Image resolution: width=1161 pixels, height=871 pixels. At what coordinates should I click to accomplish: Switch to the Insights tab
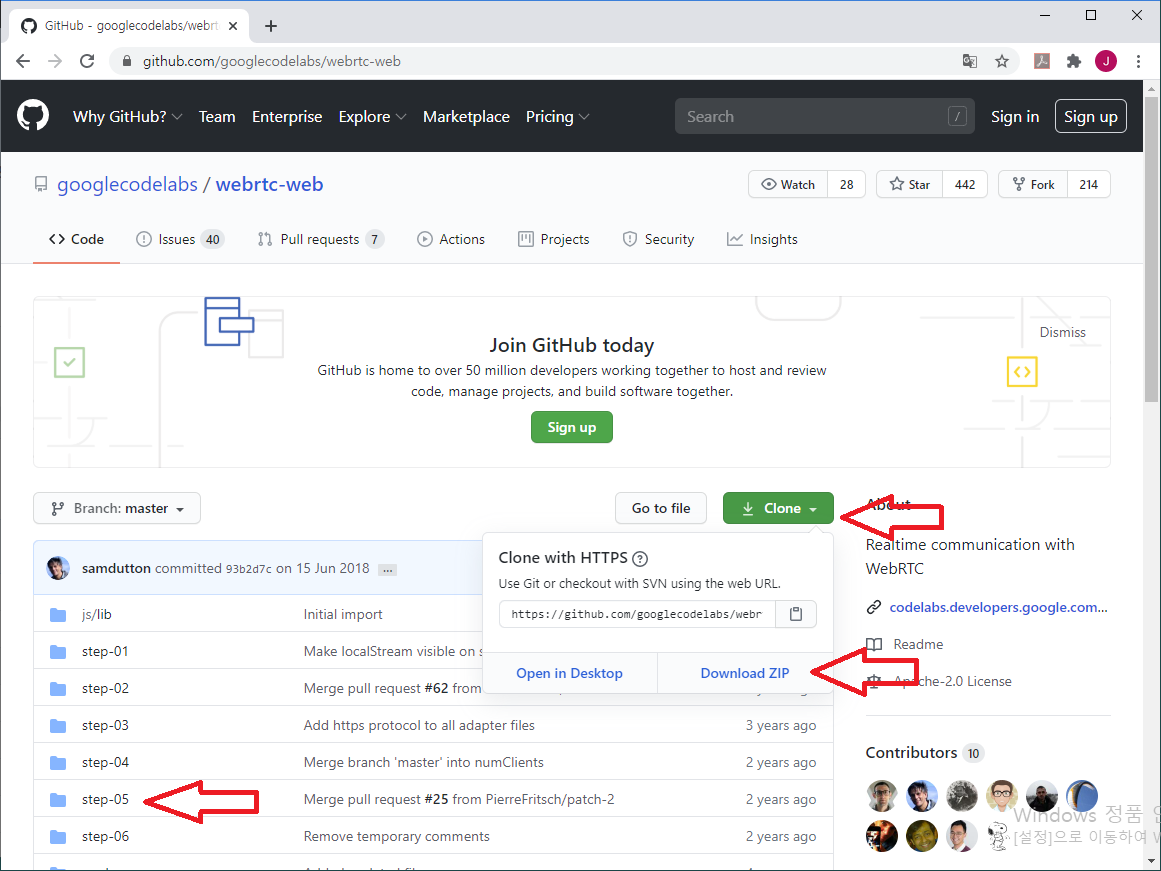(x=763, y=239)
